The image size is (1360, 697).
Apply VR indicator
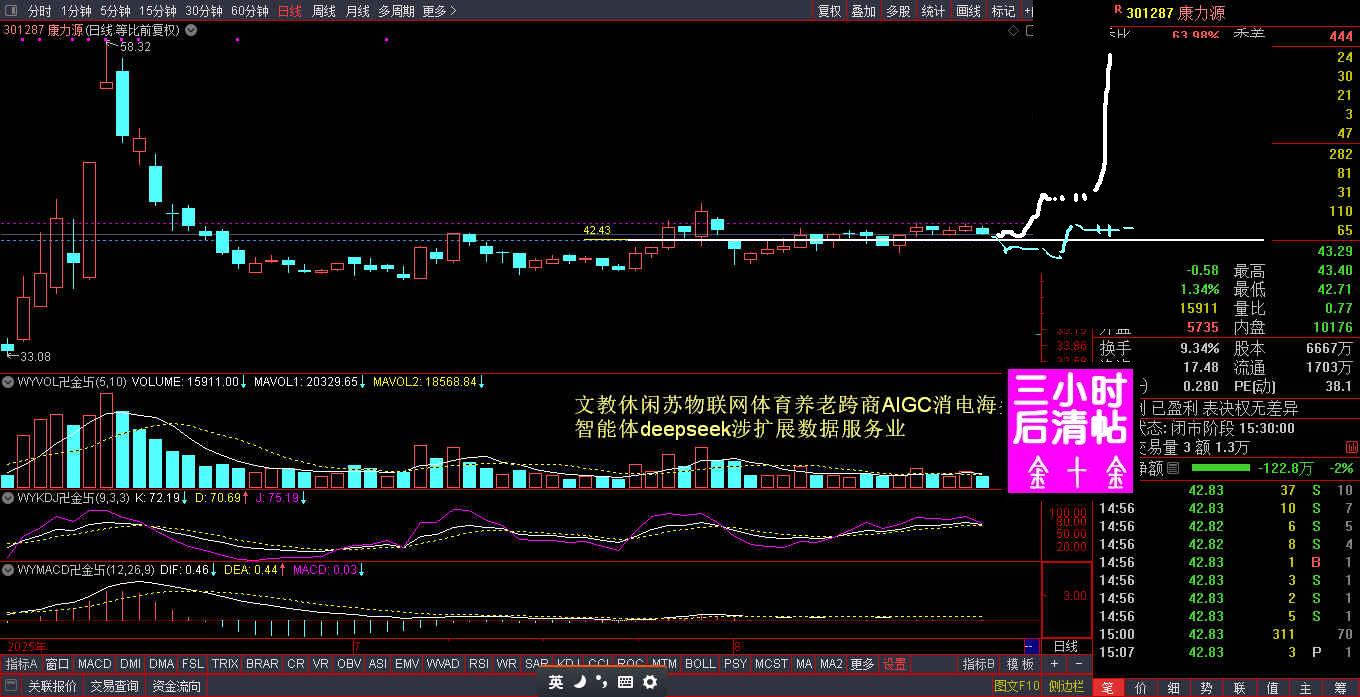pyautogui.click(x=321, y=664)
